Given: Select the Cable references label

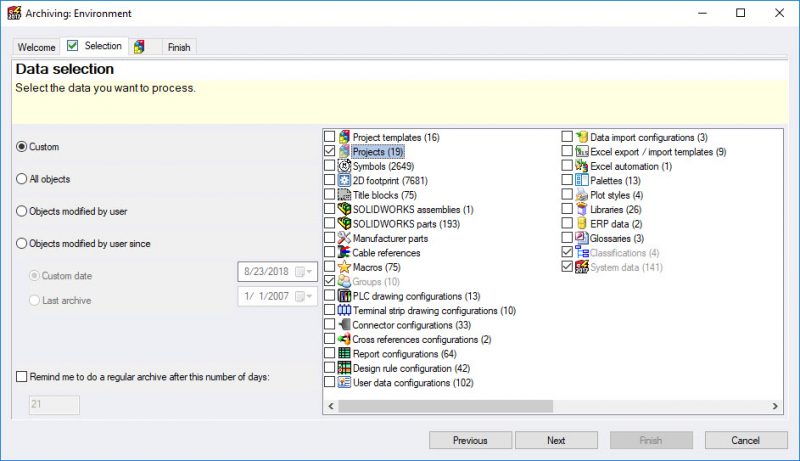Looking at the screenshot, I should click(x=386, y=253).
